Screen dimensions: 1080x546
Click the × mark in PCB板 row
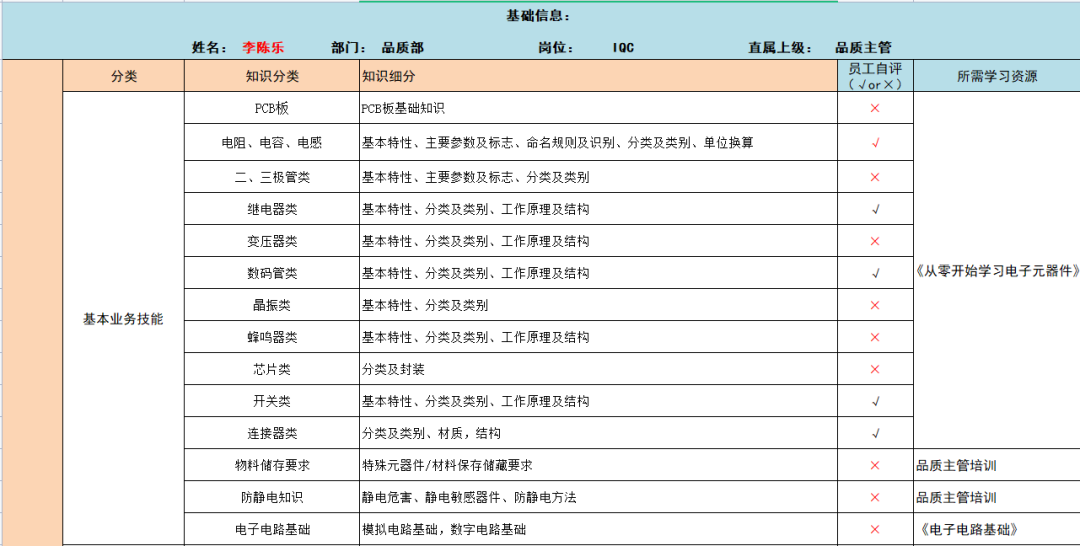coord(875,108)
